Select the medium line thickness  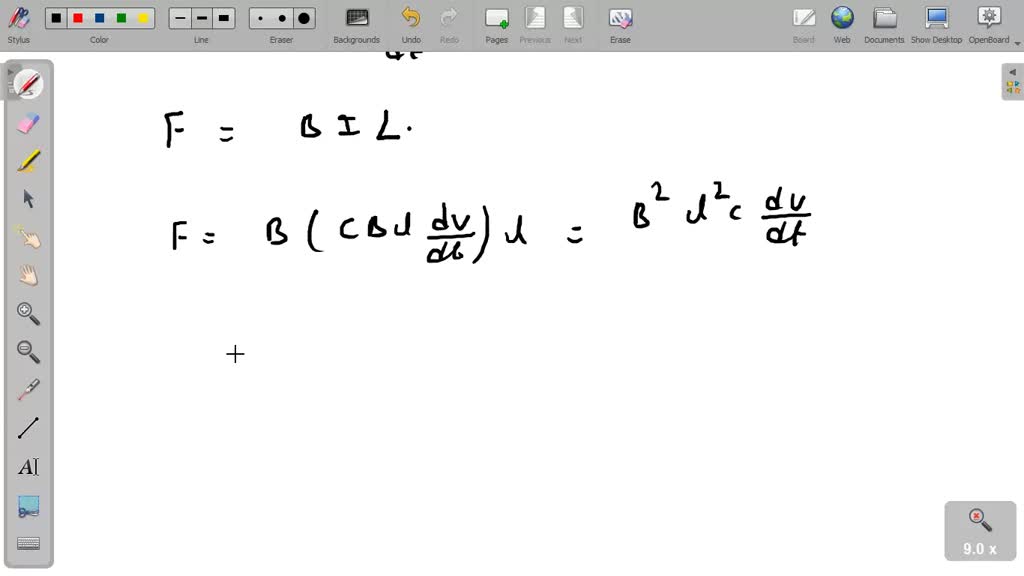tap(201, 17)
